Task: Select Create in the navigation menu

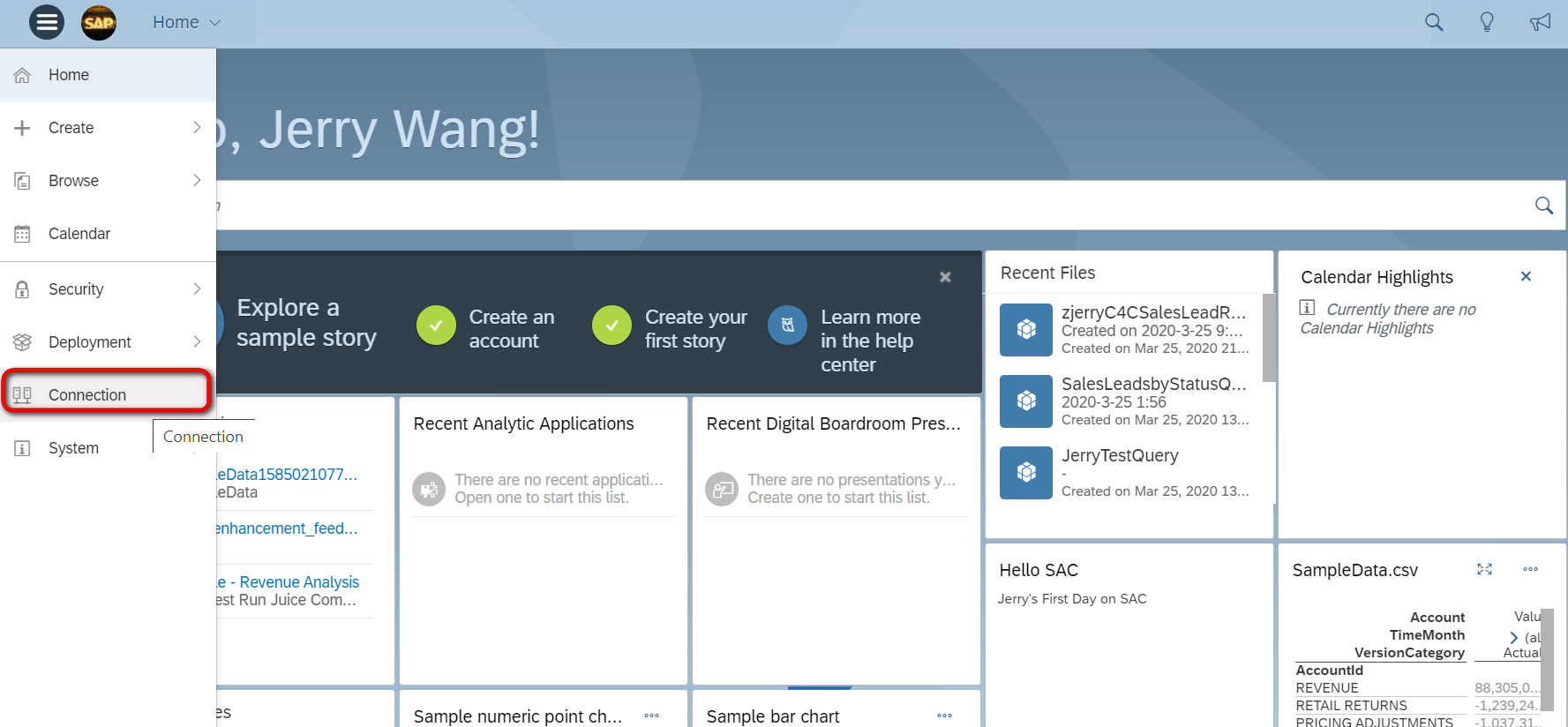Action: point(108,128)
